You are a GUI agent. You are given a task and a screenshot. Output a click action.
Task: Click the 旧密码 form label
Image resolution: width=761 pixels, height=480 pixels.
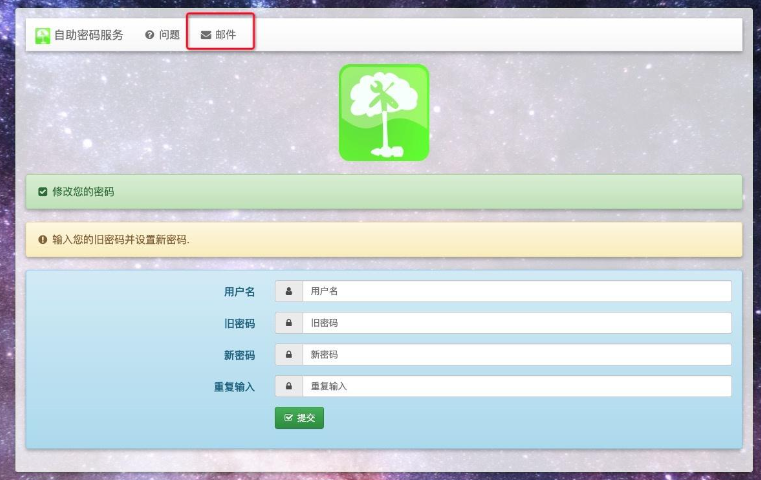click(239, 324)
